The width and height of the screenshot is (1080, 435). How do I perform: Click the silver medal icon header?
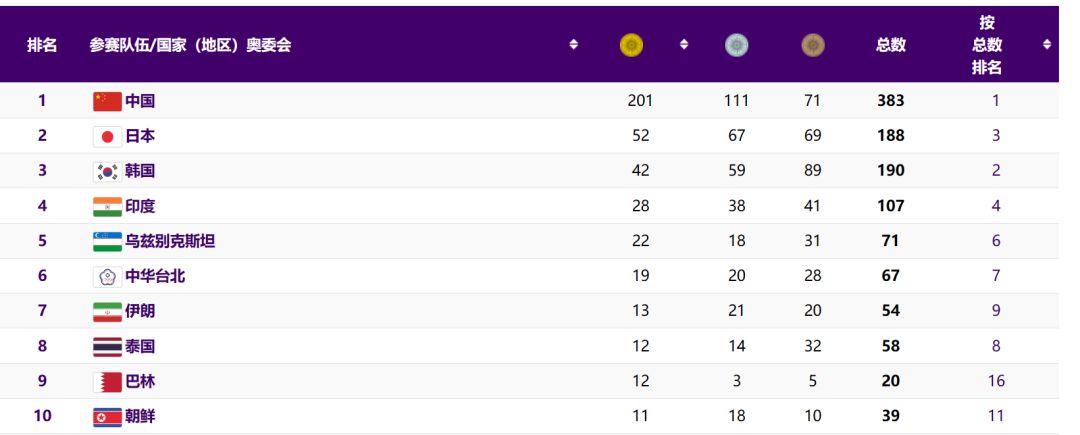(x=736, y=45)
